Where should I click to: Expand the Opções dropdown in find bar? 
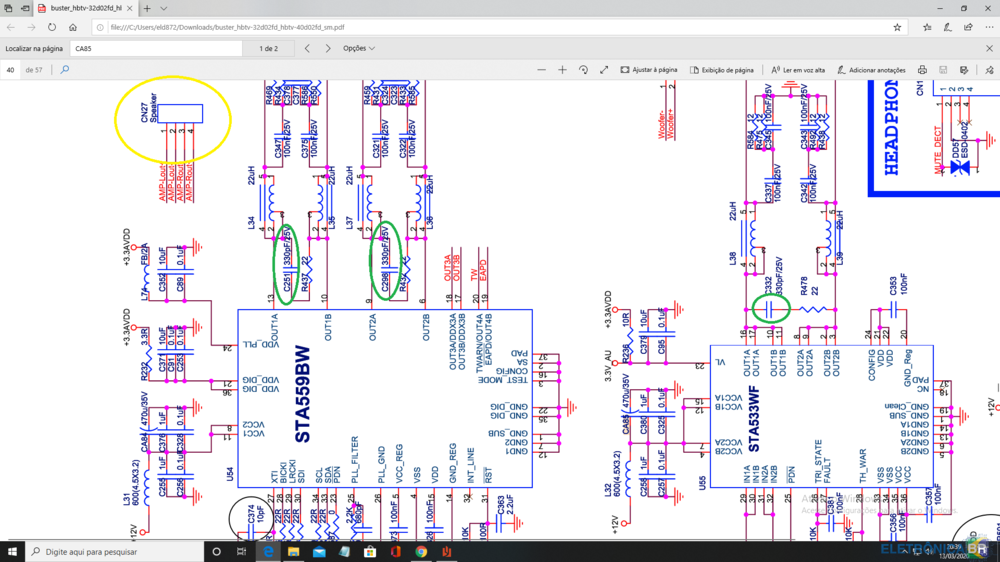coord(359,48)
